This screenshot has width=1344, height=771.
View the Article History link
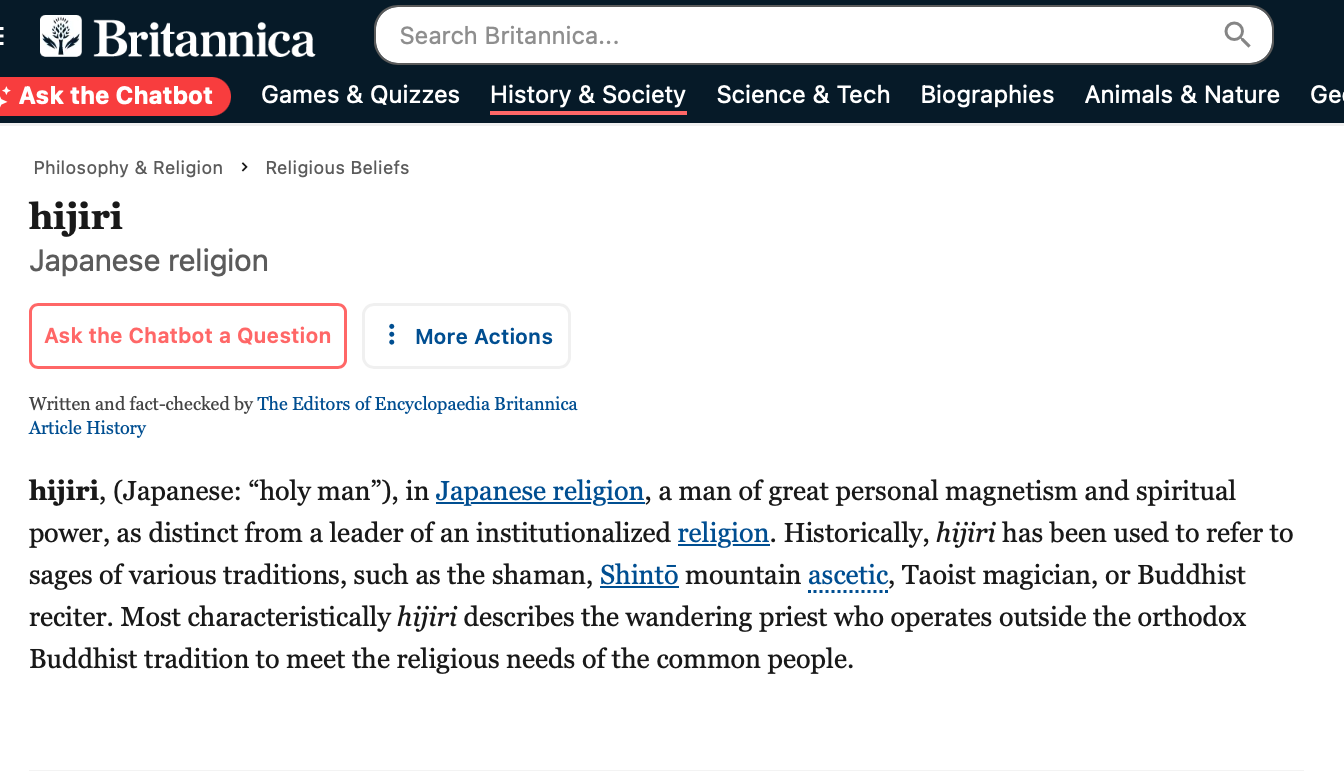87,428
